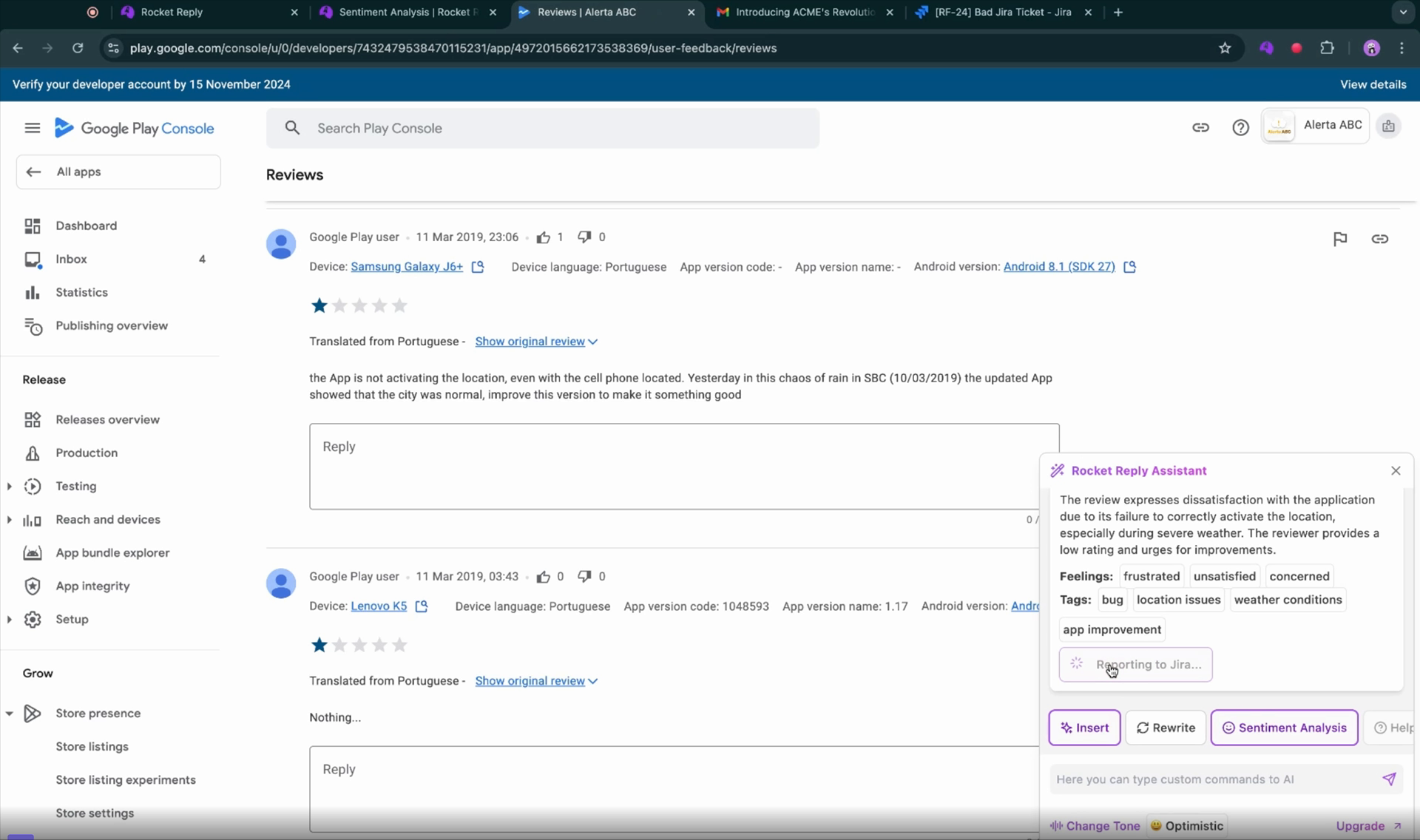Expand the second Show original review
Viewport: 1420px width, 840px height.
pos(536,680)
